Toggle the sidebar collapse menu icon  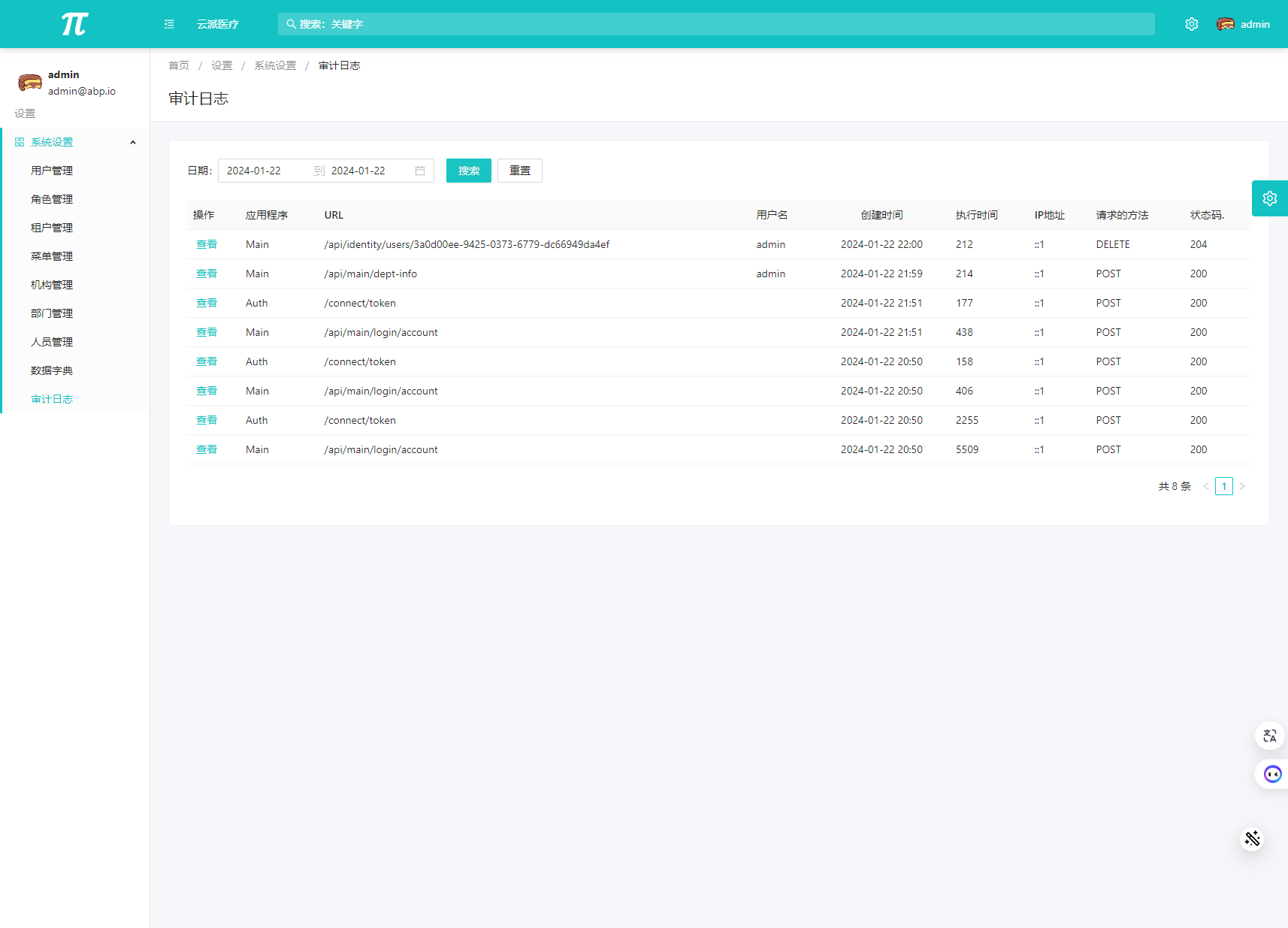click(169, 24)
